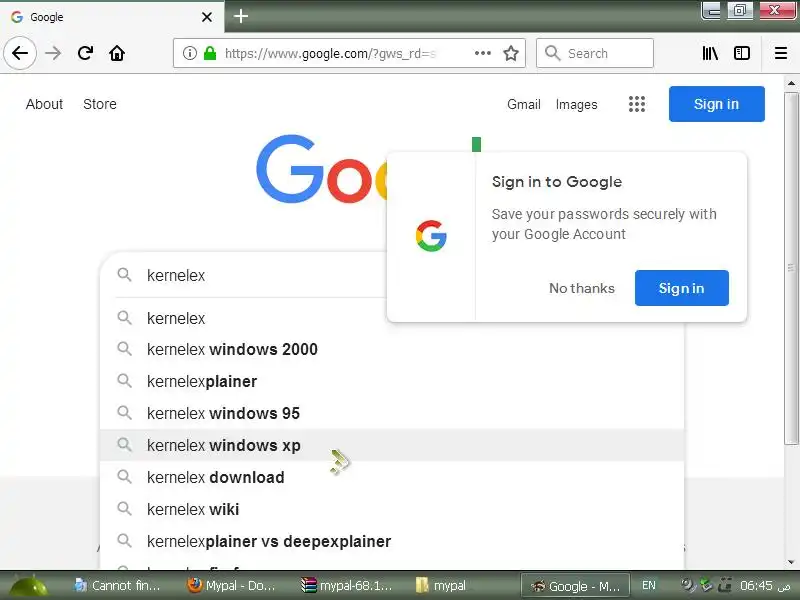
Task: Click the EN language indicator
Action: (648, 585)
